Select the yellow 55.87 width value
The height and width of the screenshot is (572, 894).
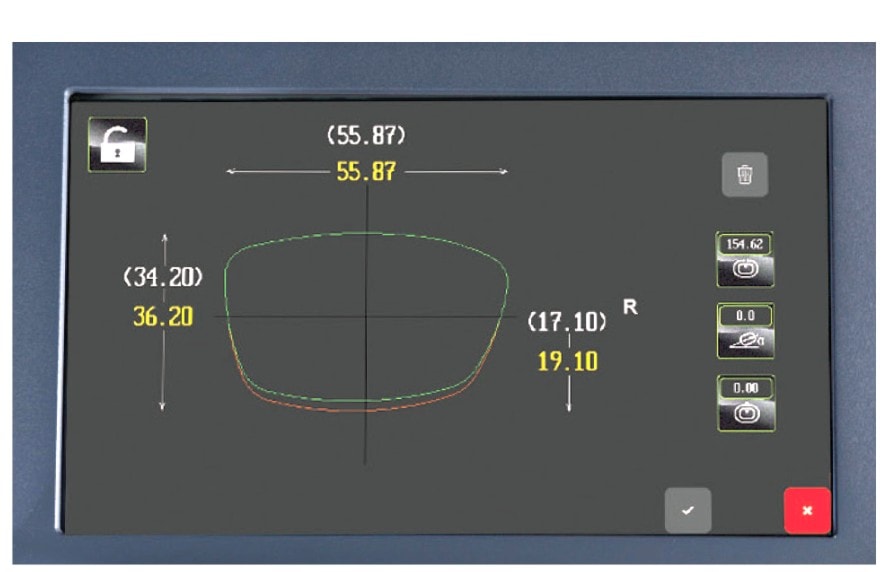pyautogui.click(x=366, y=172)
